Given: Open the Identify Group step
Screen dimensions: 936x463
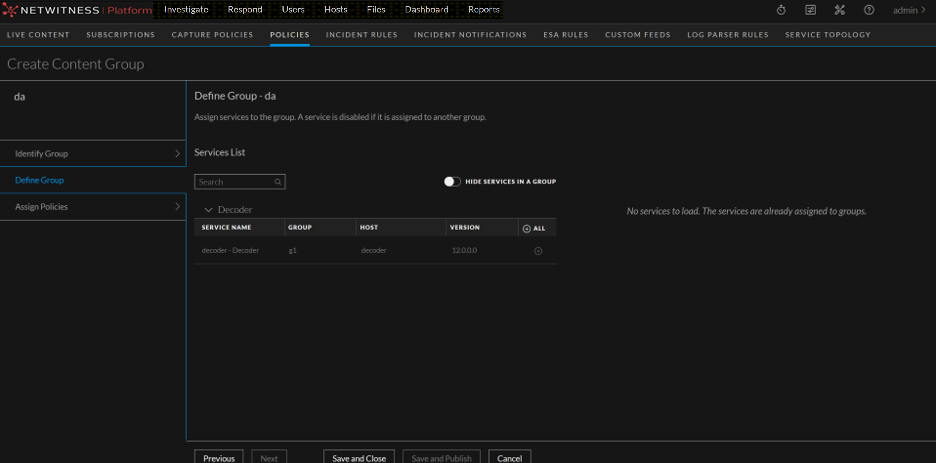Looking at the screenshot, I should [x=93, y=154].
